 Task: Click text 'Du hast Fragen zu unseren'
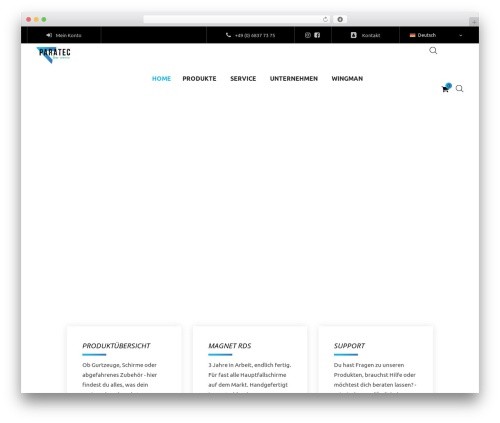pyautogui.click(x=369, y=365)
